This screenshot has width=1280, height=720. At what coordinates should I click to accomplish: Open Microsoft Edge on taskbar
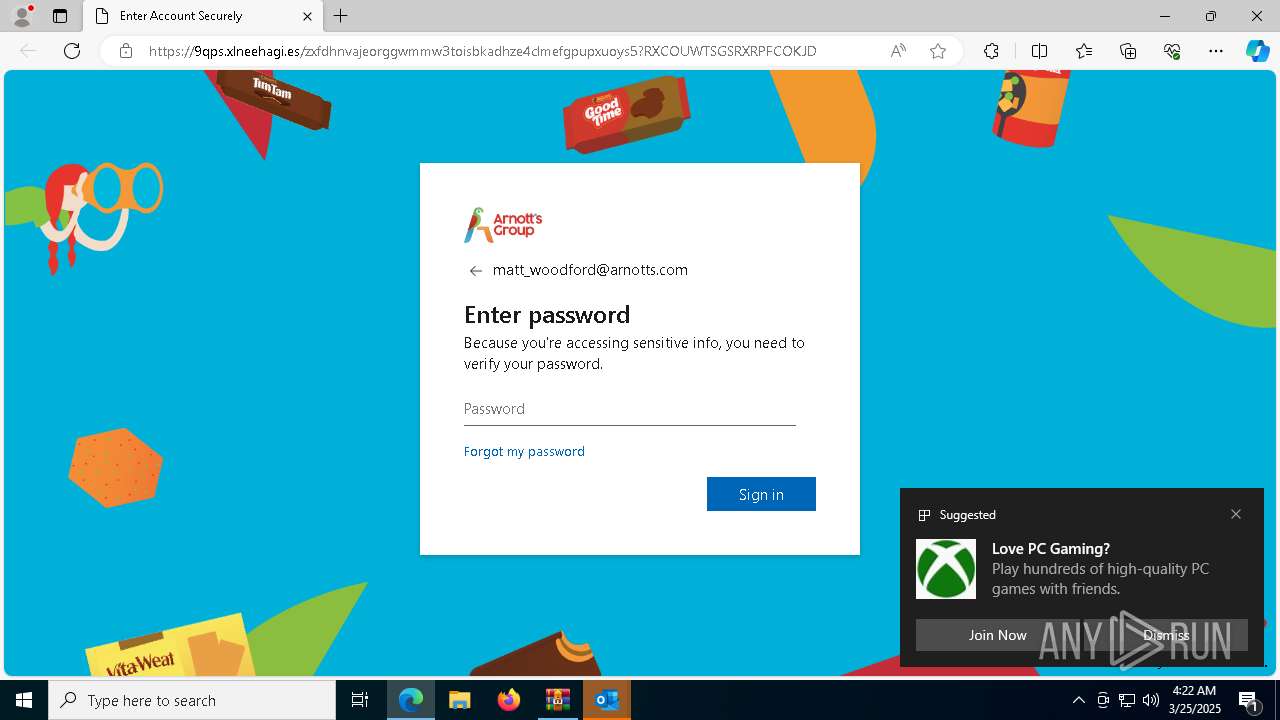point(411,700)
